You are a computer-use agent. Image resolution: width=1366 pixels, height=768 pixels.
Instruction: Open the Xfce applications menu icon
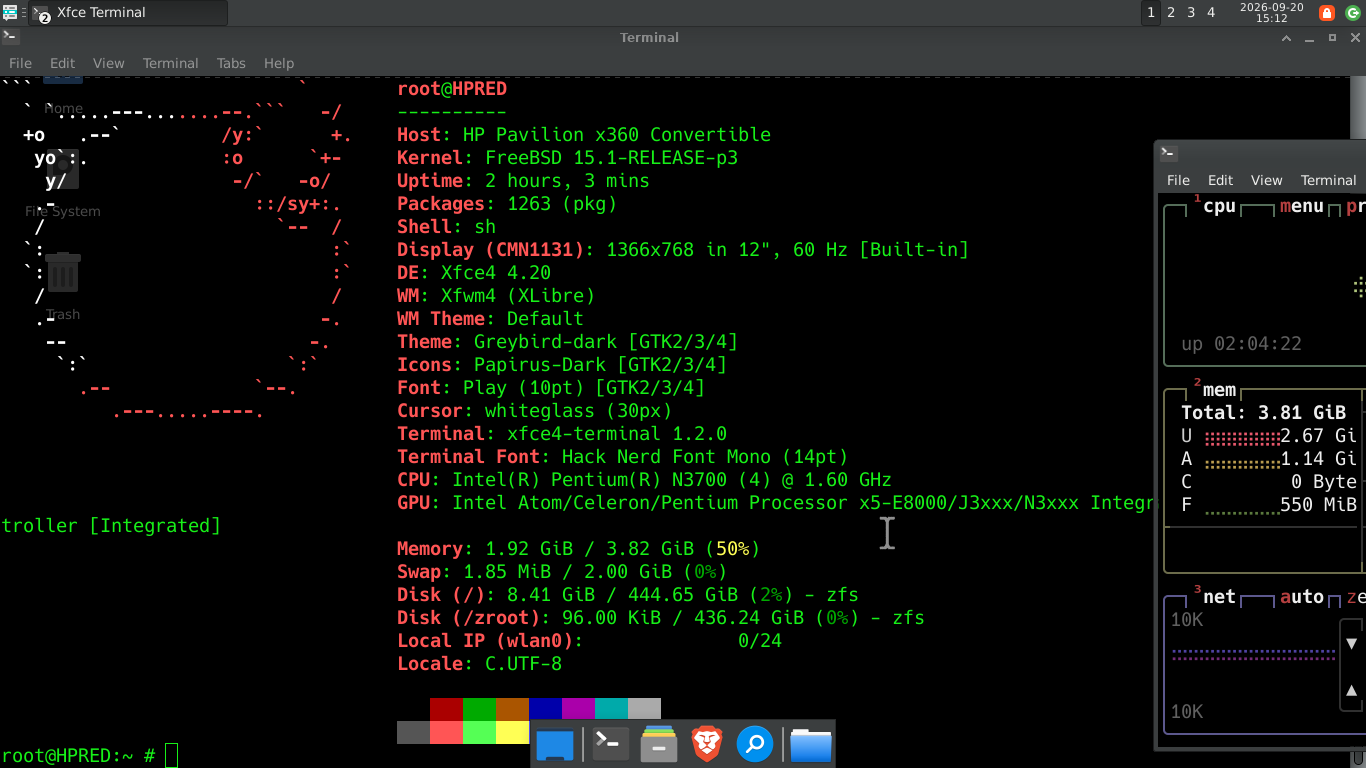(x=9, y=13)
